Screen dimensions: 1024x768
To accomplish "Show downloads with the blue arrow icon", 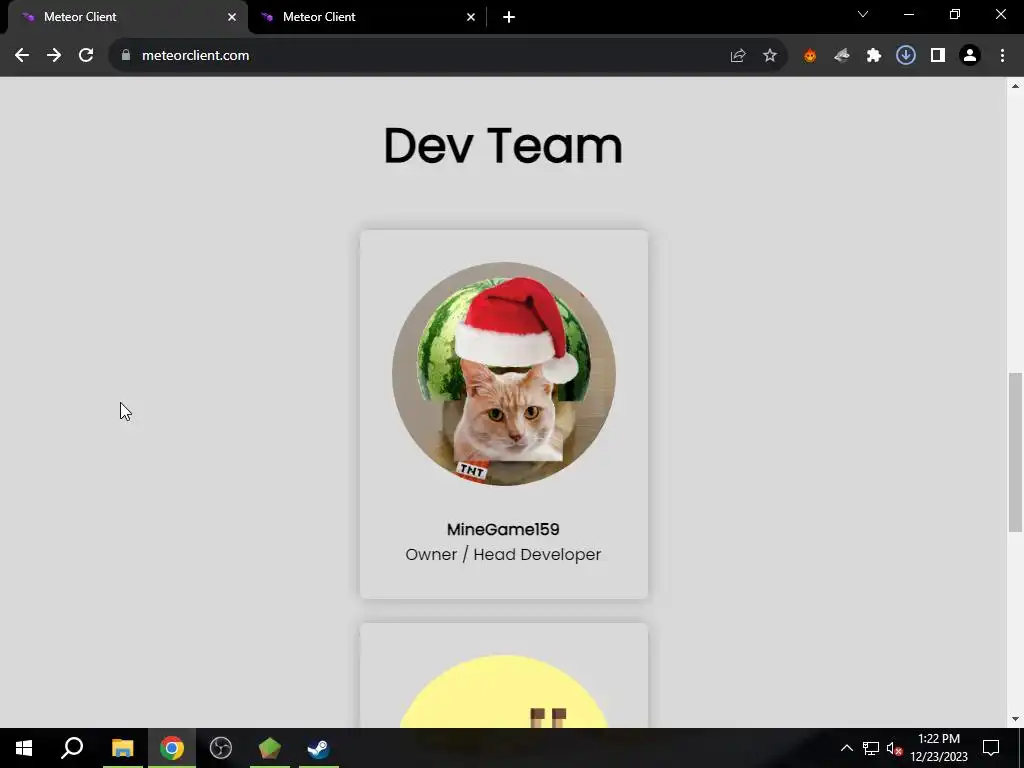I will (x=906, y=56).
